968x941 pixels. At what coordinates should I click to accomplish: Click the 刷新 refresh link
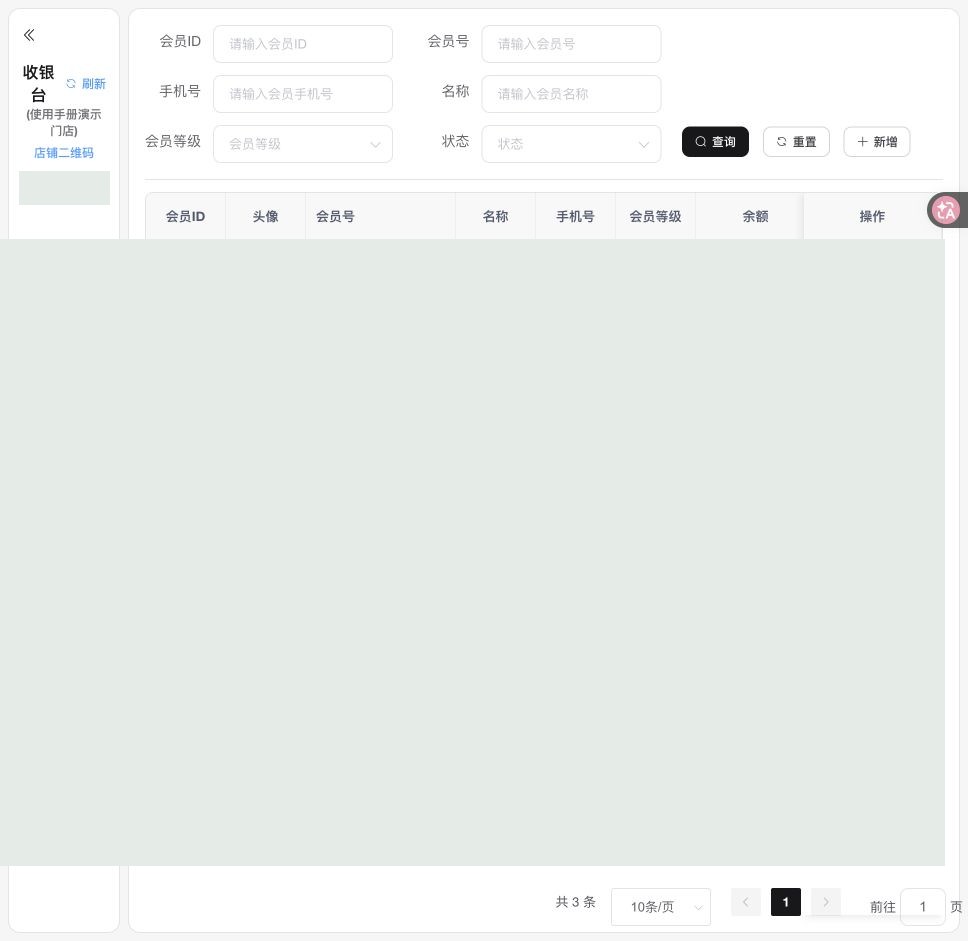pos(86,83)
